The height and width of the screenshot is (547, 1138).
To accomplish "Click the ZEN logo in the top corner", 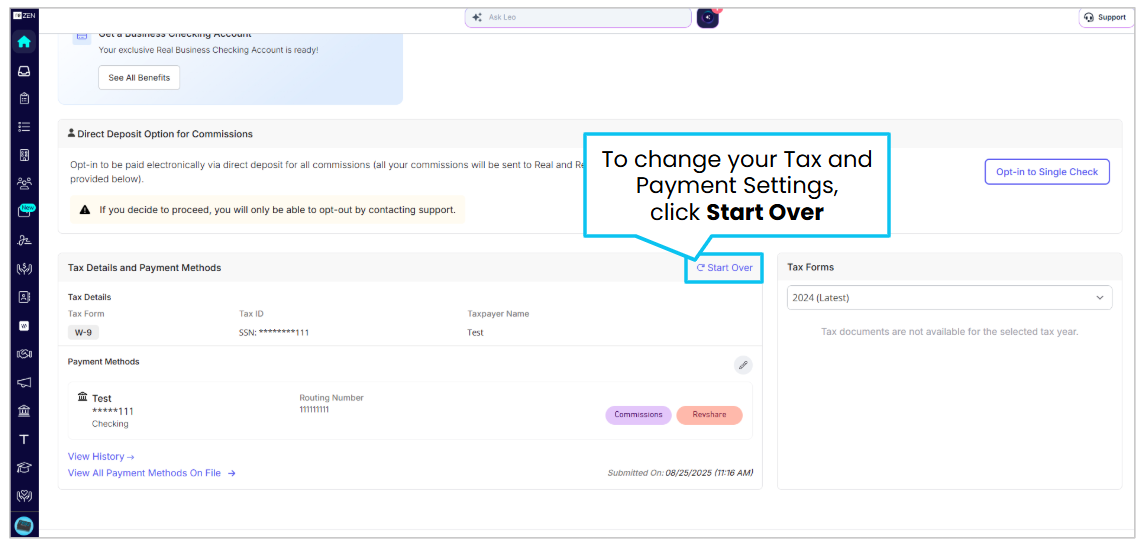I will pos(24,16).
